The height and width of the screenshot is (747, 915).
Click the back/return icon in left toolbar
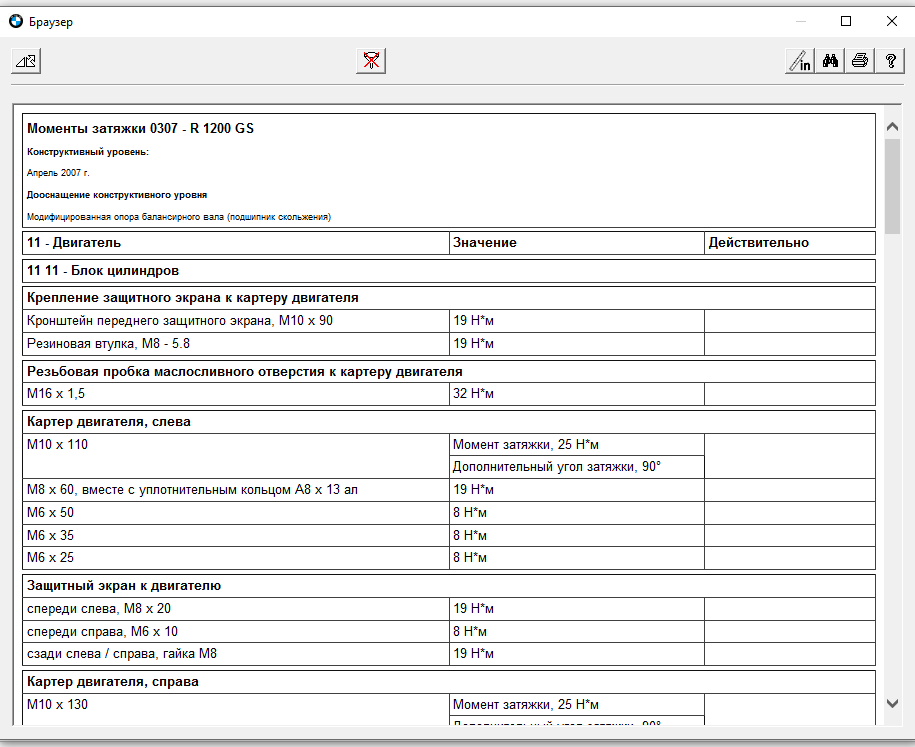(25, 61)
